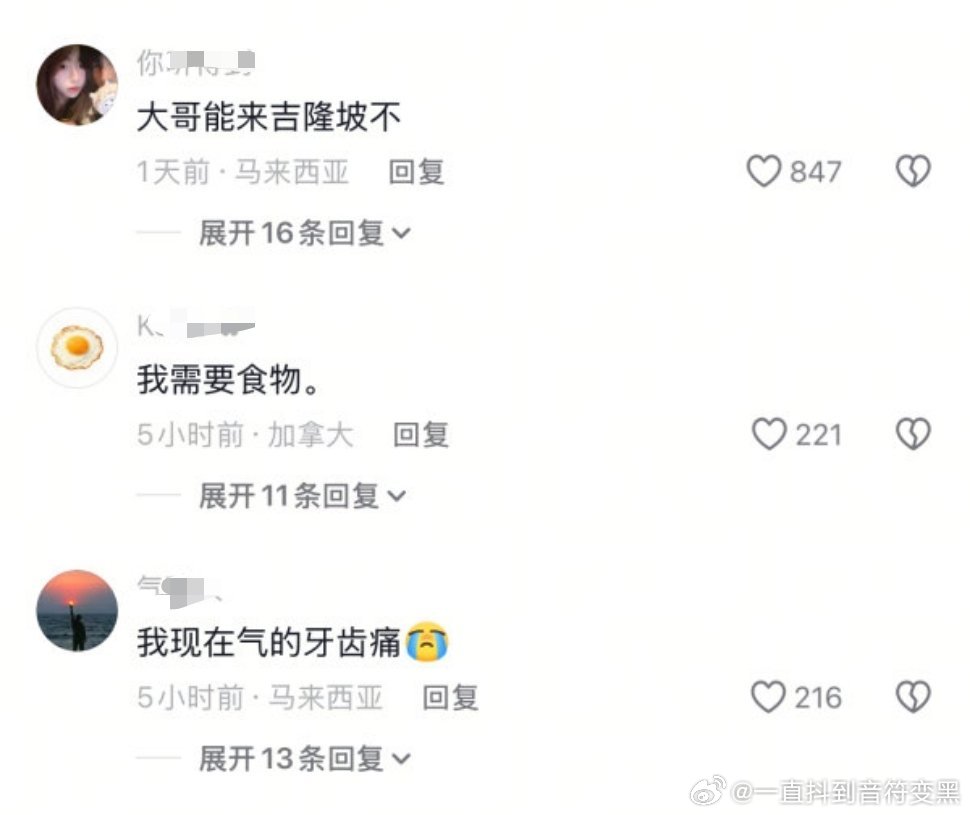The height and width of the screenshot is (815, 970).
Task: Open username starting with K
Action: [195, 325]
